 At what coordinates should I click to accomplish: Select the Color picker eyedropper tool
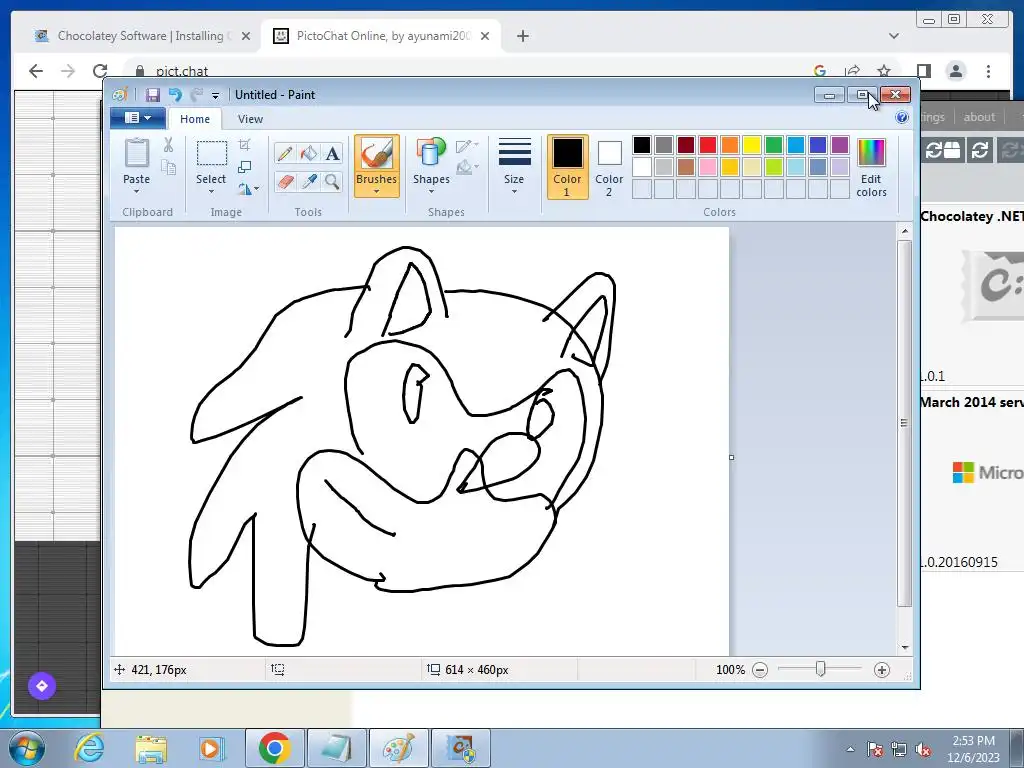[x=309, y=181]
